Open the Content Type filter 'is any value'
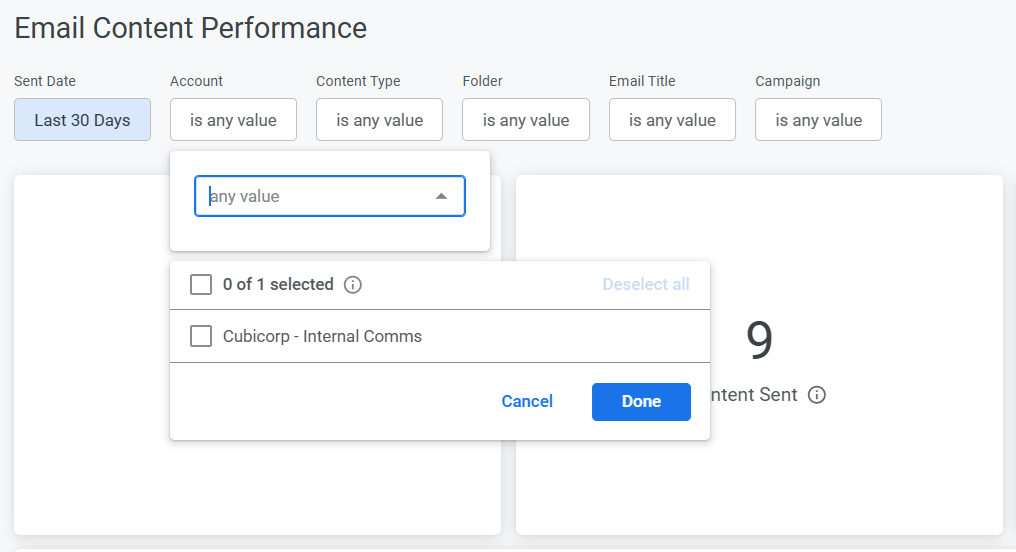This screenshot has width=1016, height=552. (379, 120)
